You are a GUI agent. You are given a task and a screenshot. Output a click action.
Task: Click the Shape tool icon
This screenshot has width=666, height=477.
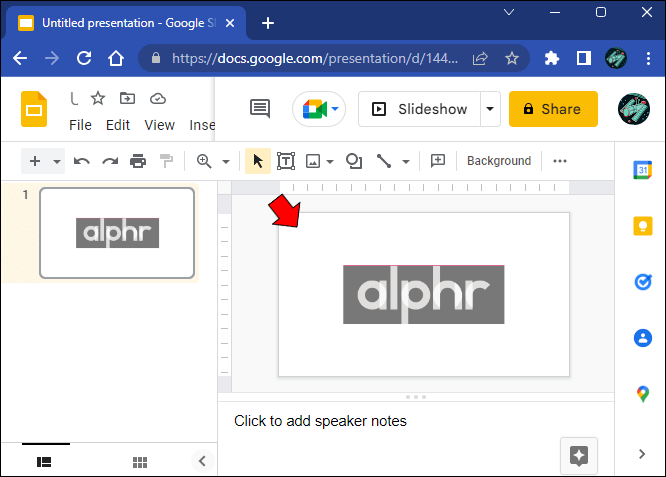[x=354, y=161]
